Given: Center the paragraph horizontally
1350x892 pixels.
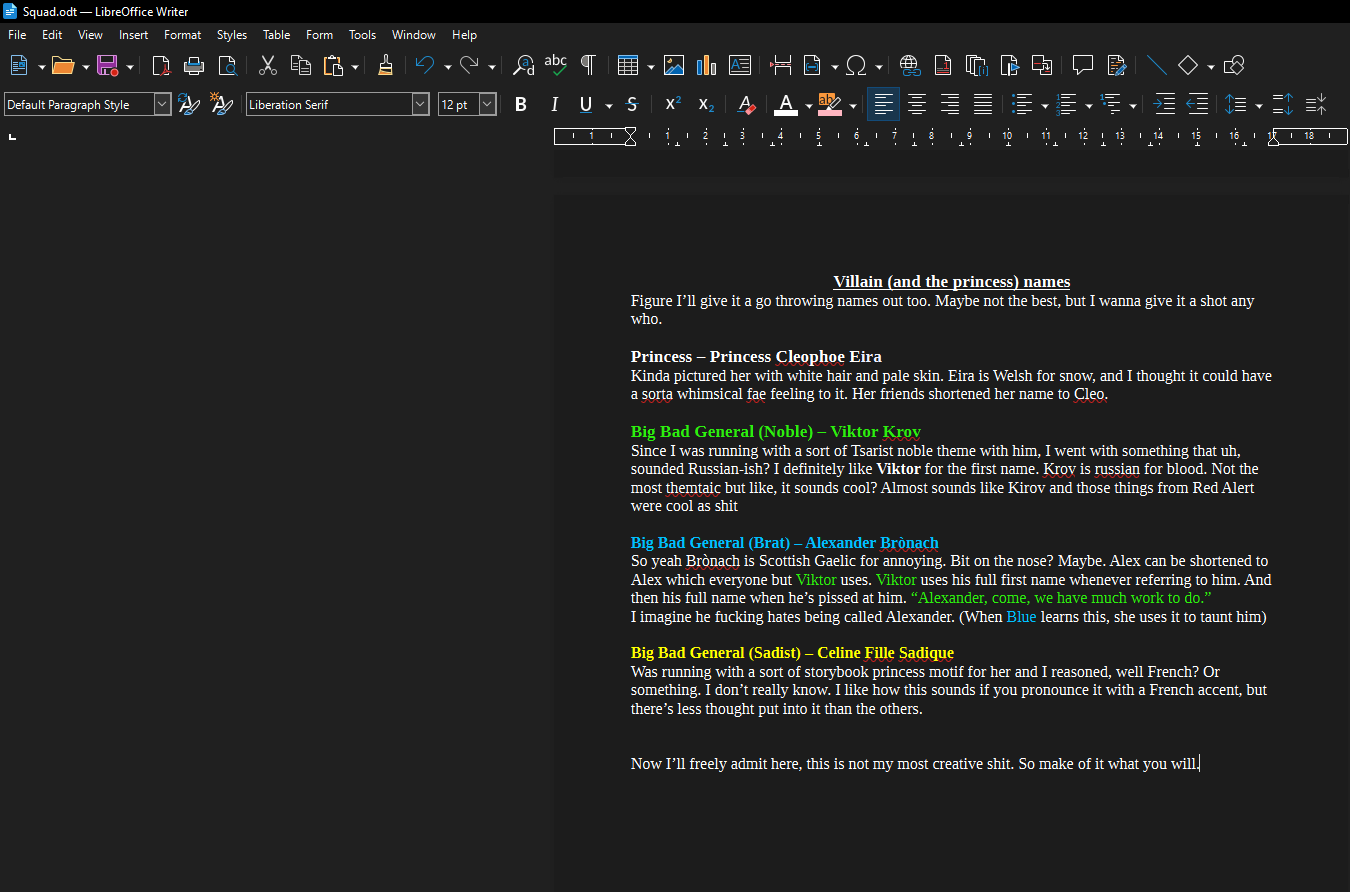Looking at the screenshot, I should (x=916, y=104).
